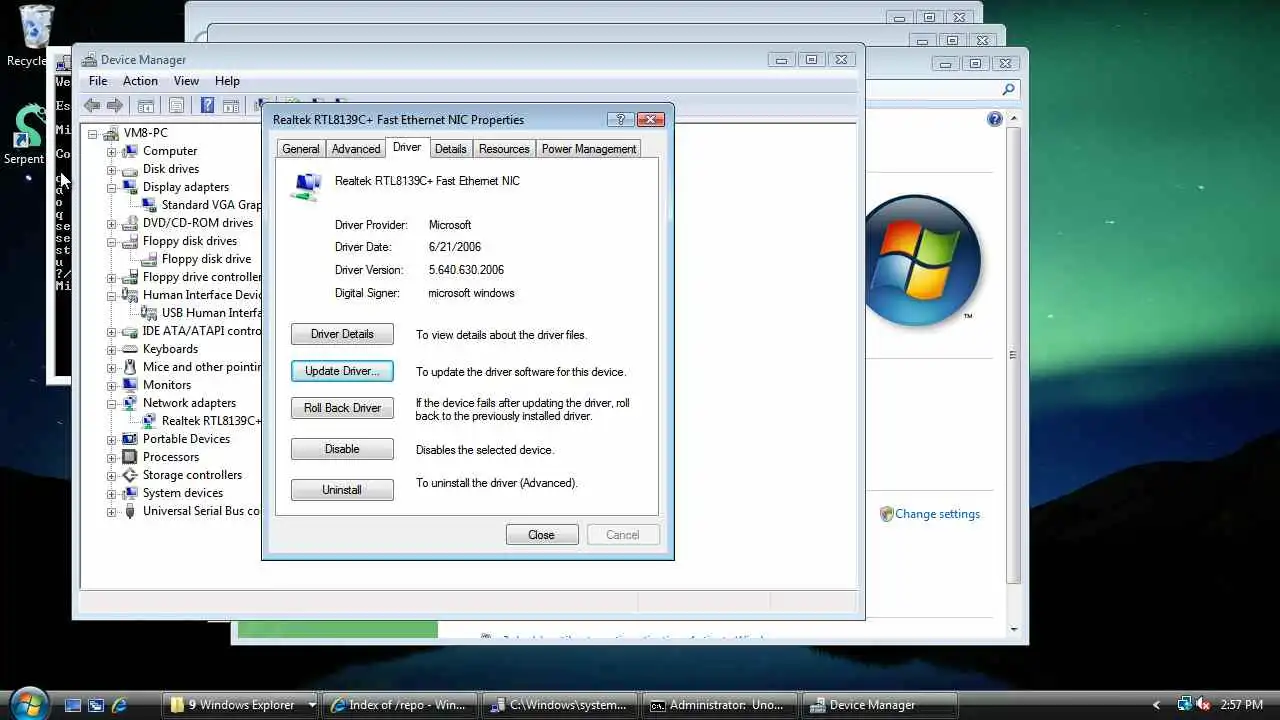
Task: Click the System devices category icon
Action: [x=130, y=493]
